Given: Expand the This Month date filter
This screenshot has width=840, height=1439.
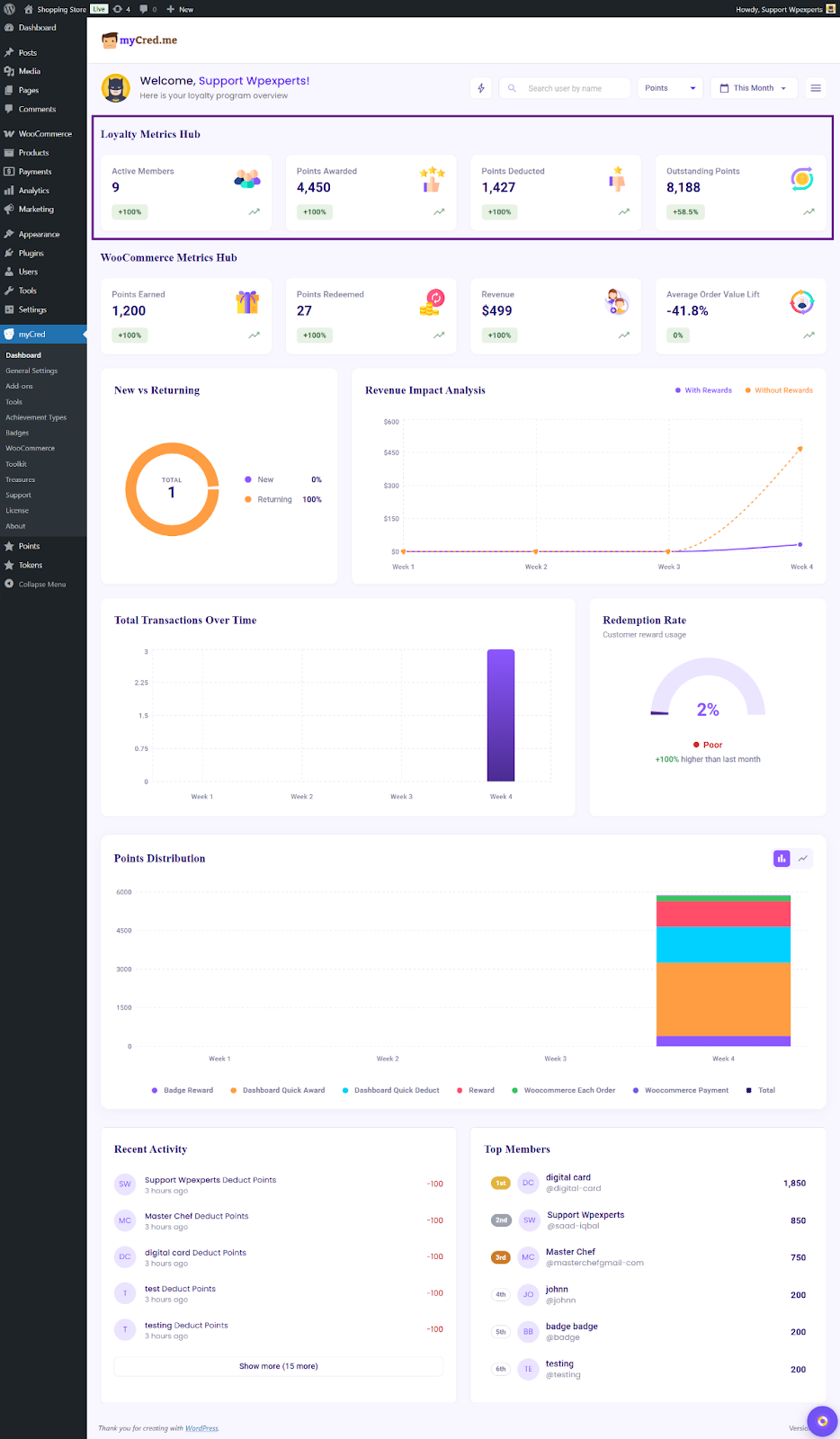Looking at the screenshot, I should [754, 88].
